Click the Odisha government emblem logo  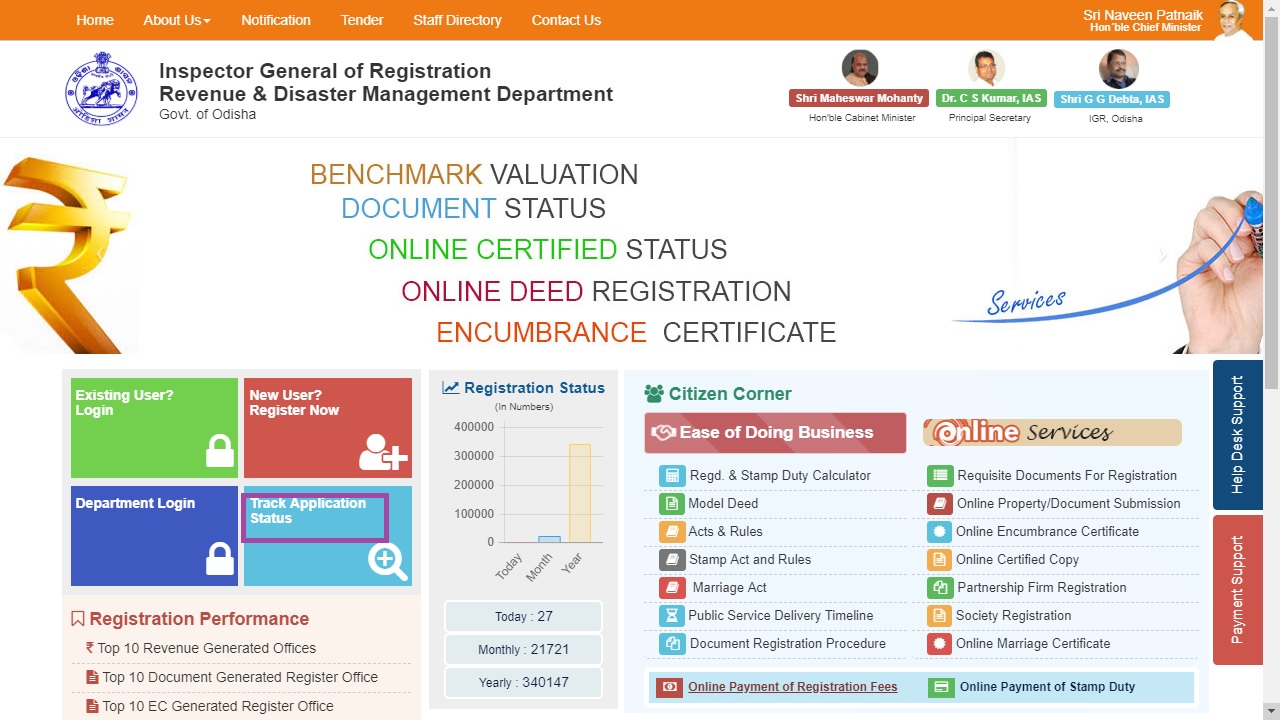tap(102, 89)
